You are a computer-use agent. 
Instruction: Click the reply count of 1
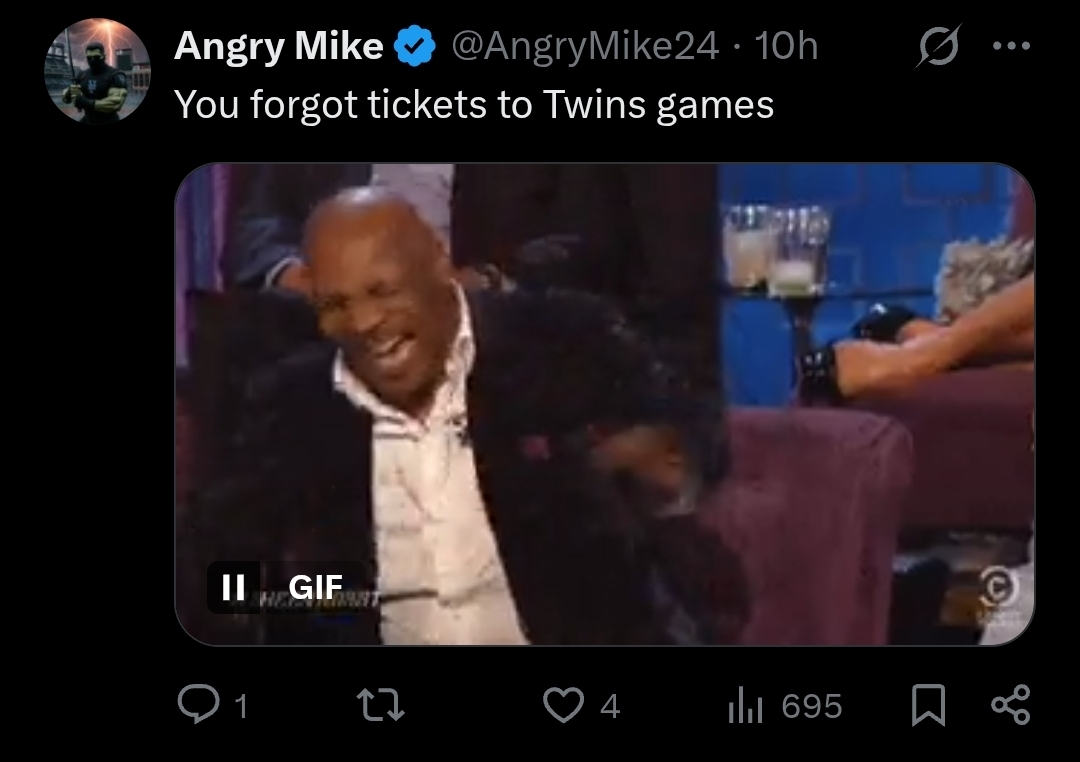pyautogui.click(x=240, y=706)
